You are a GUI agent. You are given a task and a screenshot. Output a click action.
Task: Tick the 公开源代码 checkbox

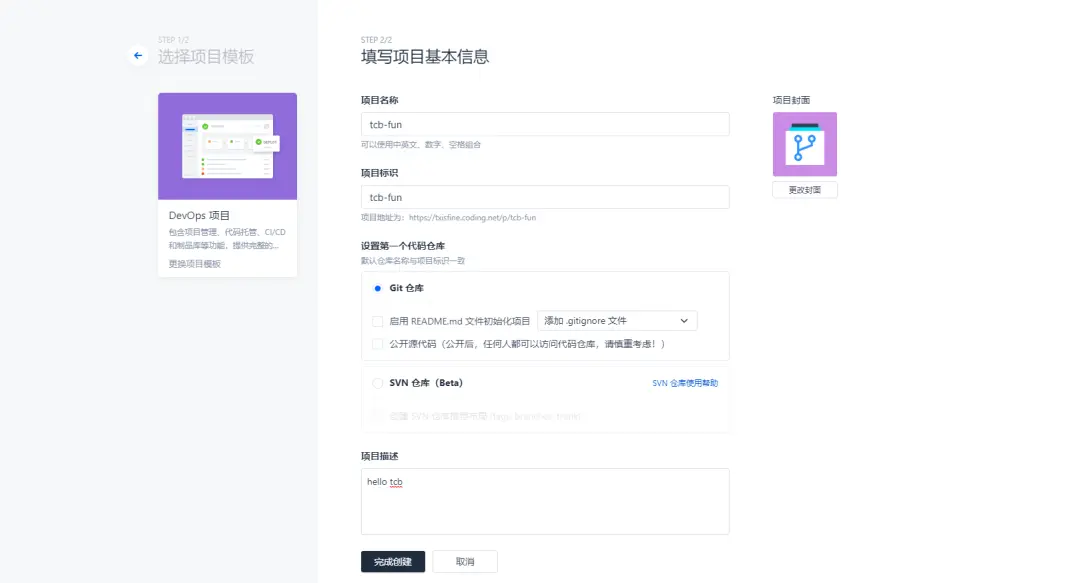[377, 344]
